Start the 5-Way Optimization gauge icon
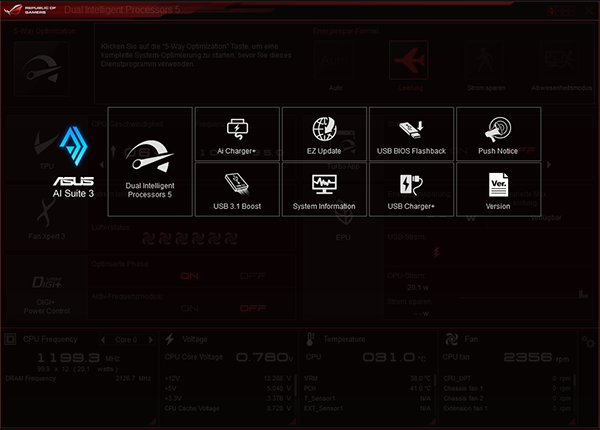The width and height of the screenshot is (600, 430). point(41,69)
